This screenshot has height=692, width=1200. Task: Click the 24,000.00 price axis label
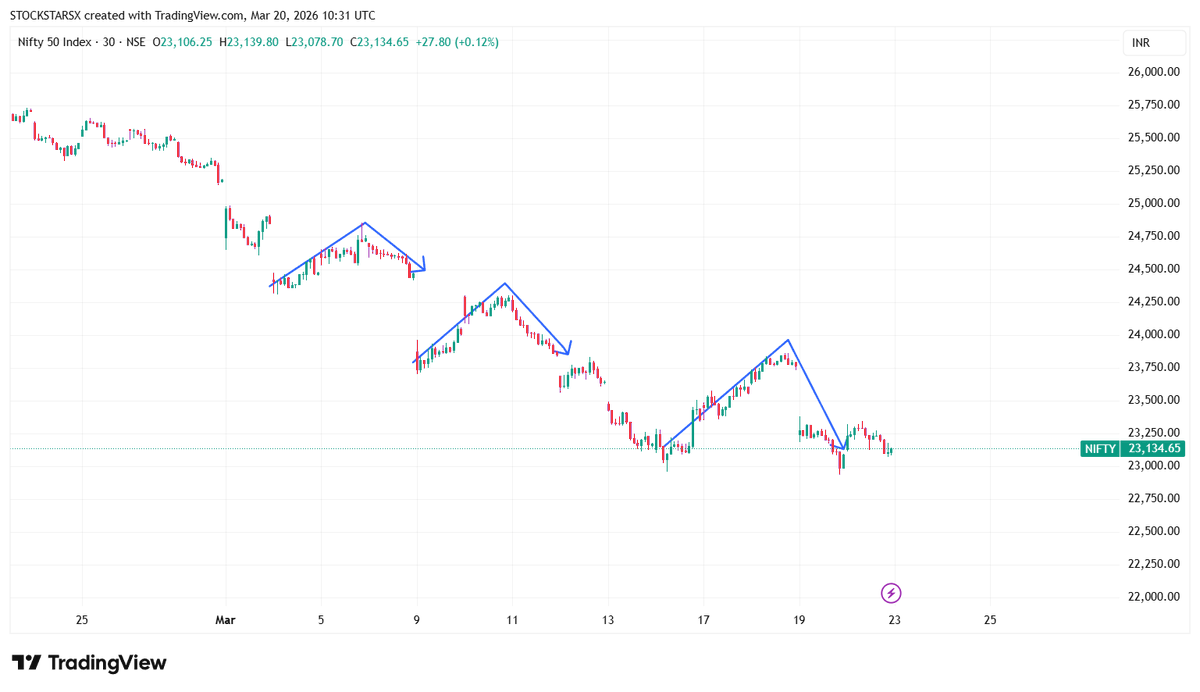click(1153, 334)
